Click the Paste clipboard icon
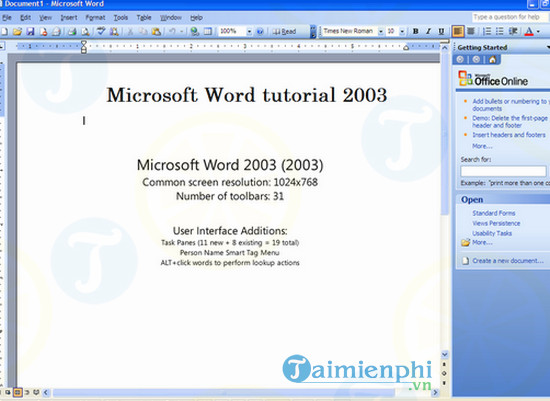Viewport: 550px width, 401px height. [156, 32]
